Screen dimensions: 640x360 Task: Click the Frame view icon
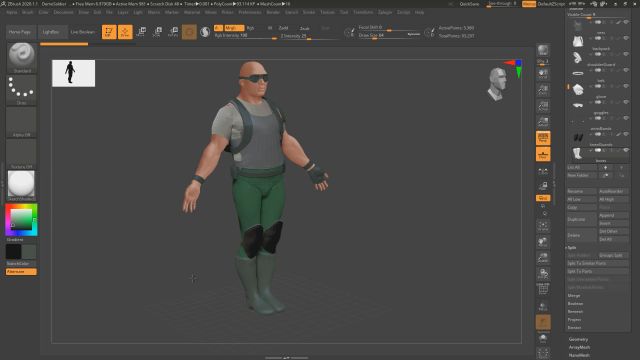pos(543,226)
